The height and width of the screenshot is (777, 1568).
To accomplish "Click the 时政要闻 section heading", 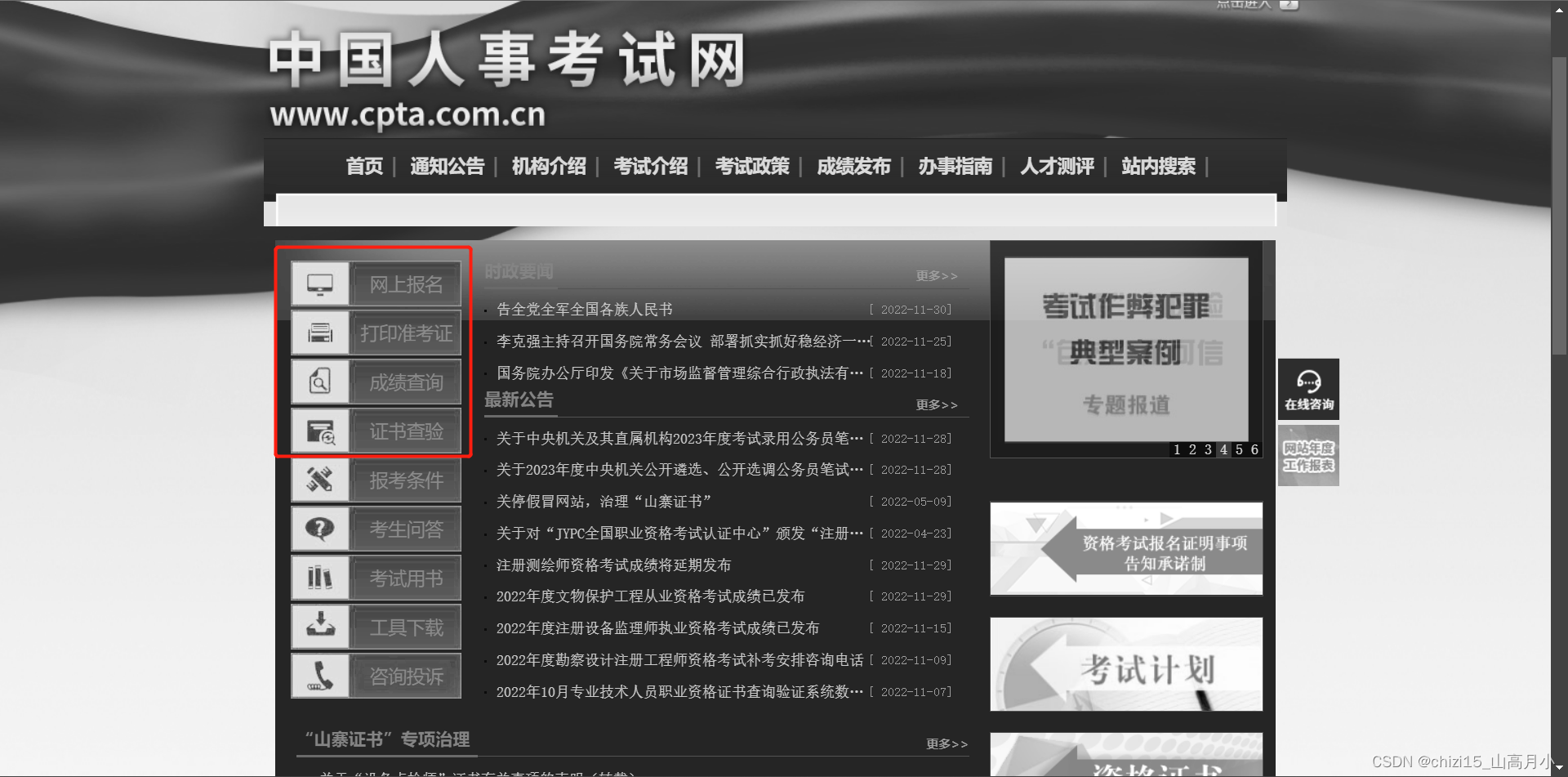I will 519,271.
